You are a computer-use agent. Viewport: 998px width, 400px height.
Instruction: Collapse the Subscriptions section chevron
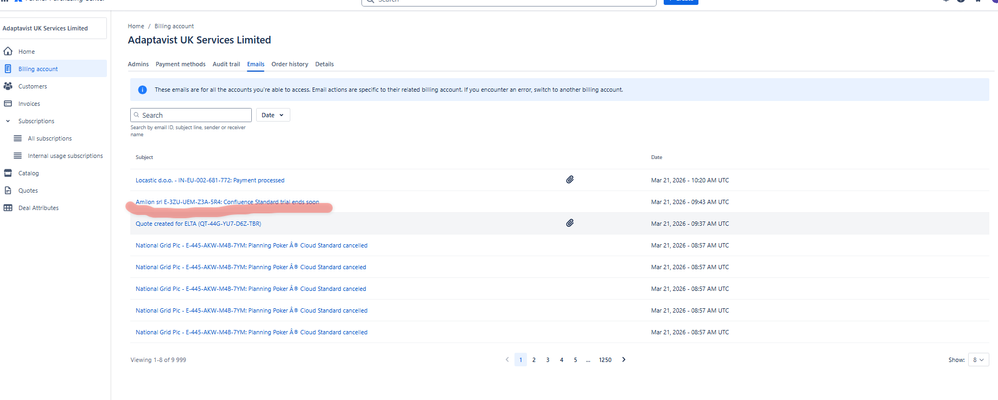(8, 121)
